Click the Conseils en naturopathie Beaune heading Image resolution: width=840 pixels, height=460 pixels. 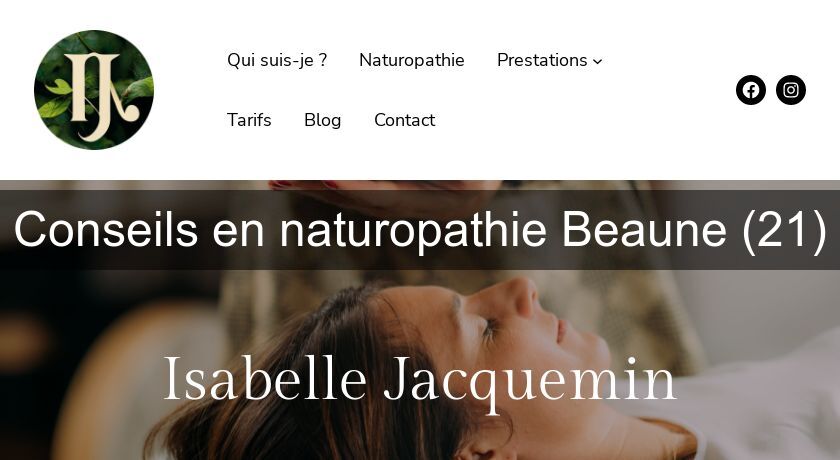420,229
